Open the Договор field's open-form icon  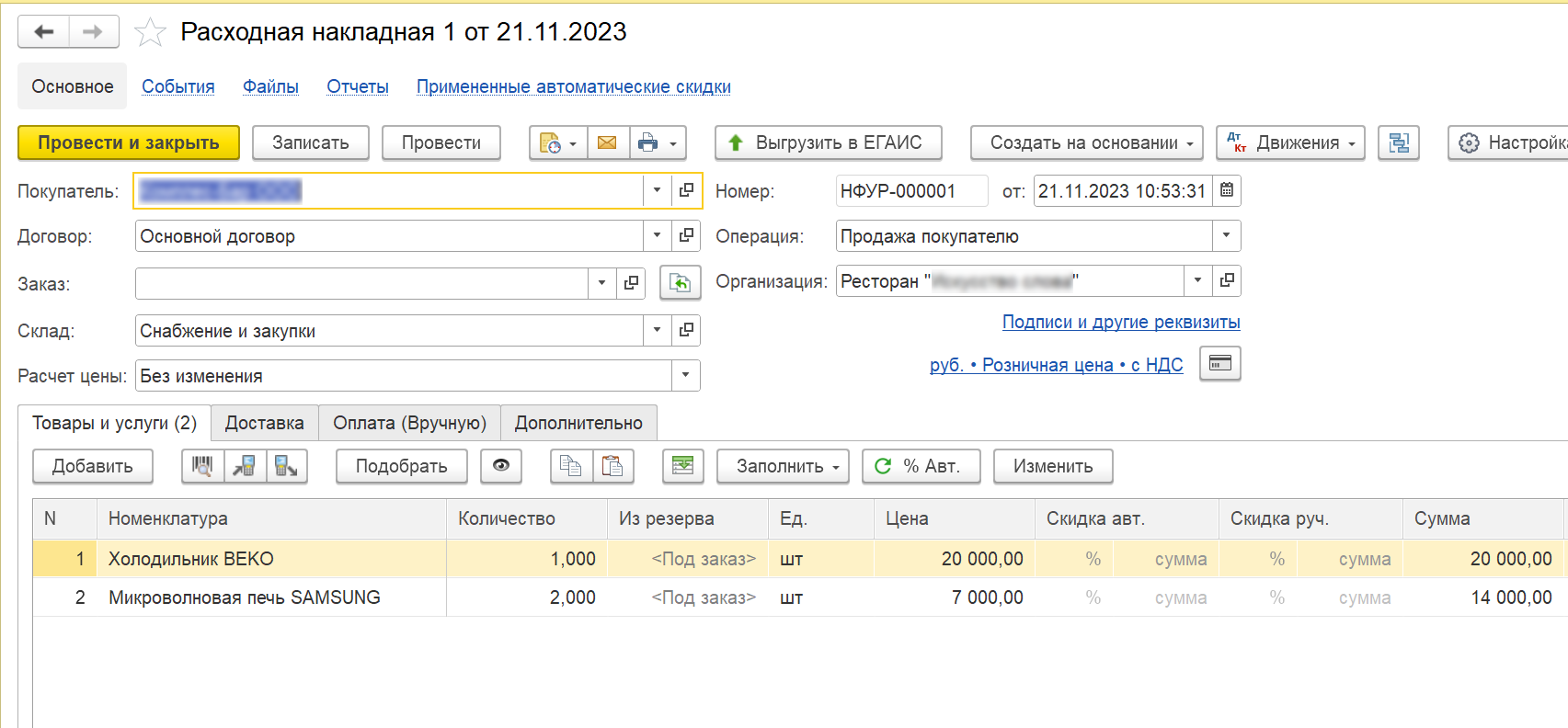(x=686, y=235)
